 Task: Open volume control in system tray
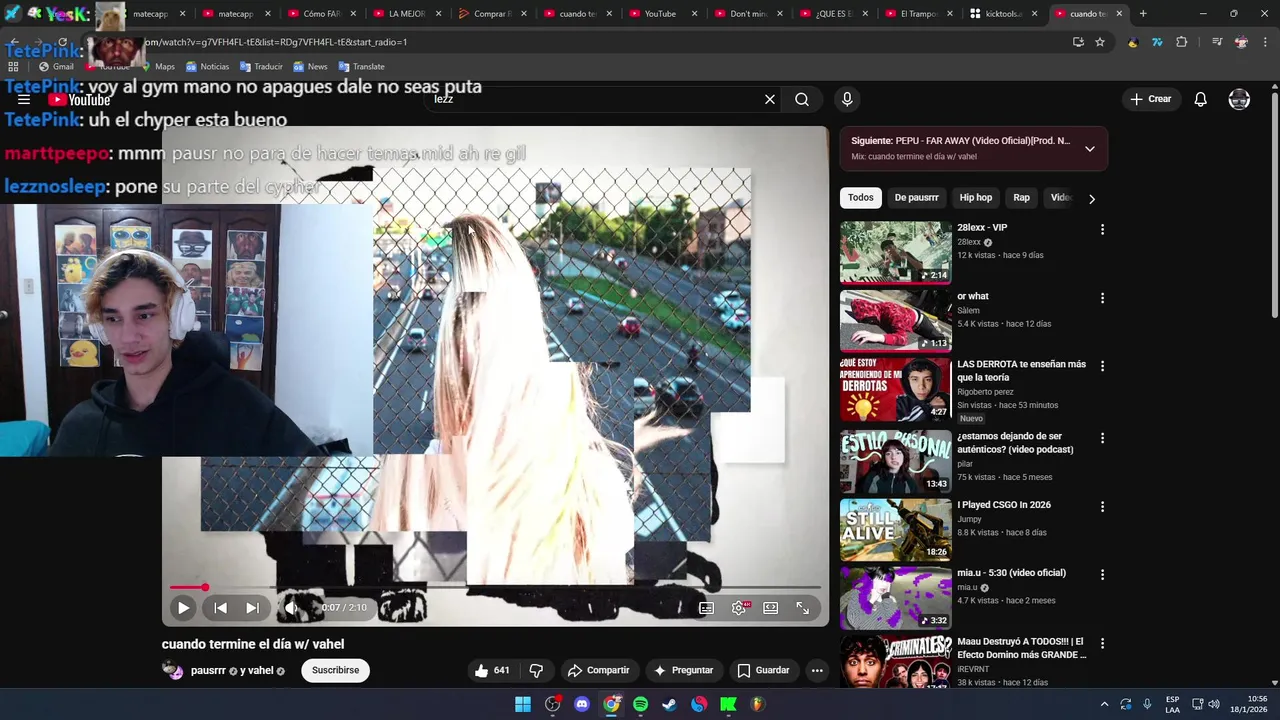1213,704
